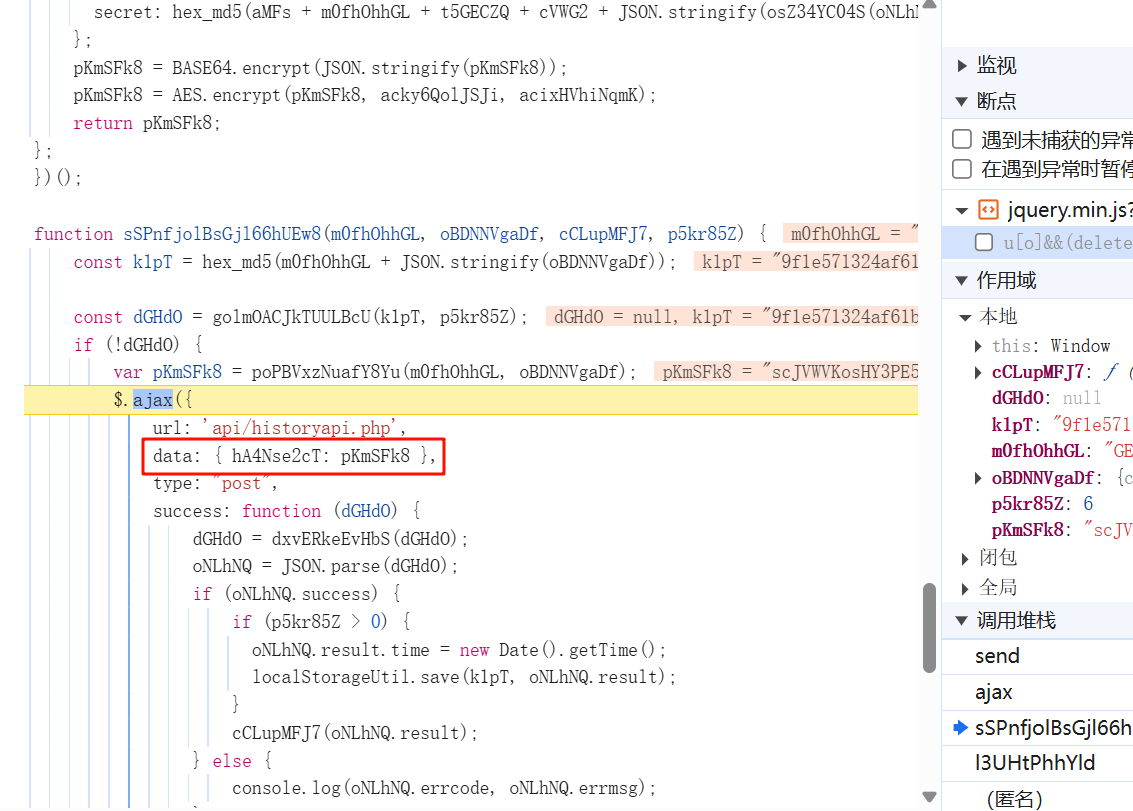The width and height of the screenshot is (1133, 811).
Task: Collapse the 作用域 scope section
Action: pos(962,280)
